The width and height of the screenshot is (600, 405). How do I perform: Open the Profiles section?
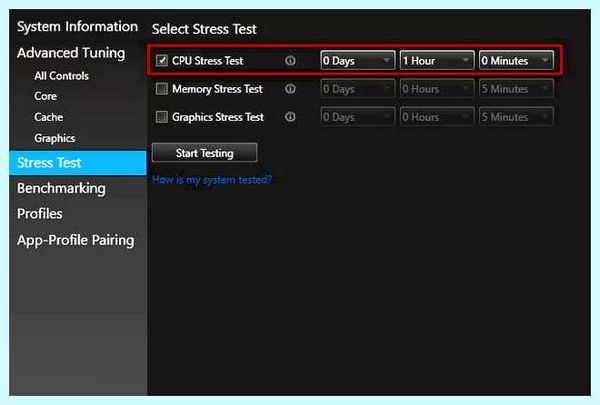(40, 214)
